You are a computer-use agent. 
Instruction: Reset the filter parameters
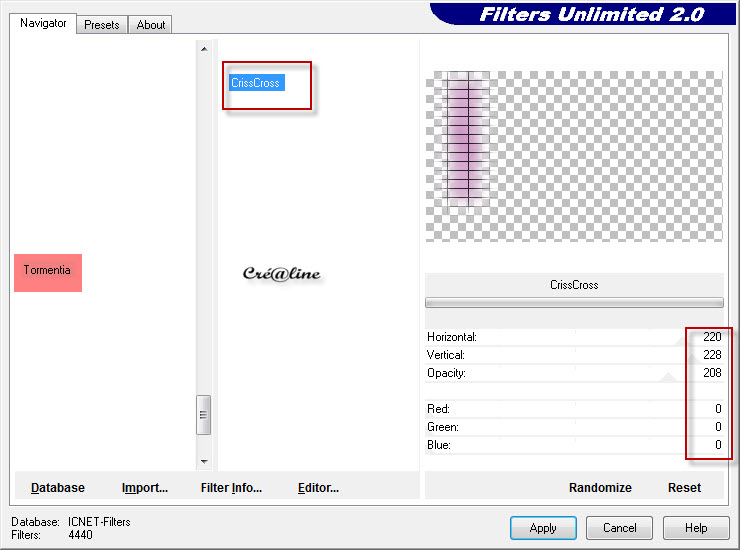[x=684, y=488]
